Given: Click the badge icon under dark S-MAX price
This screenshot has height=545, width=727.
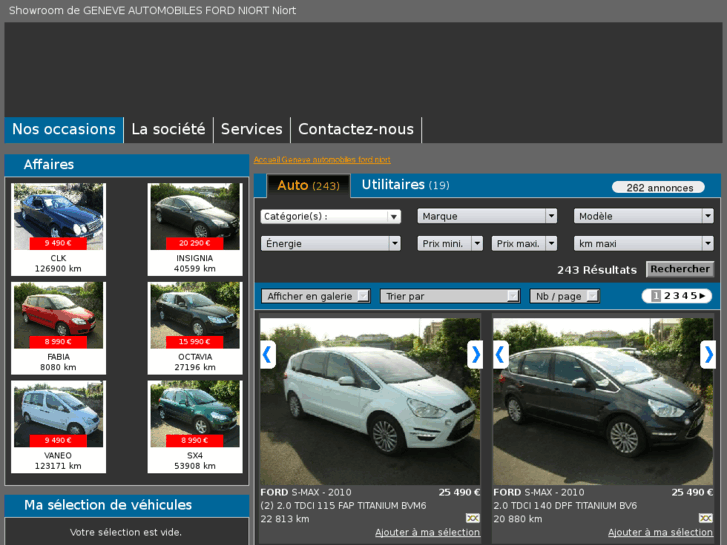Looking at the screenshot, I should pos(706,518).
